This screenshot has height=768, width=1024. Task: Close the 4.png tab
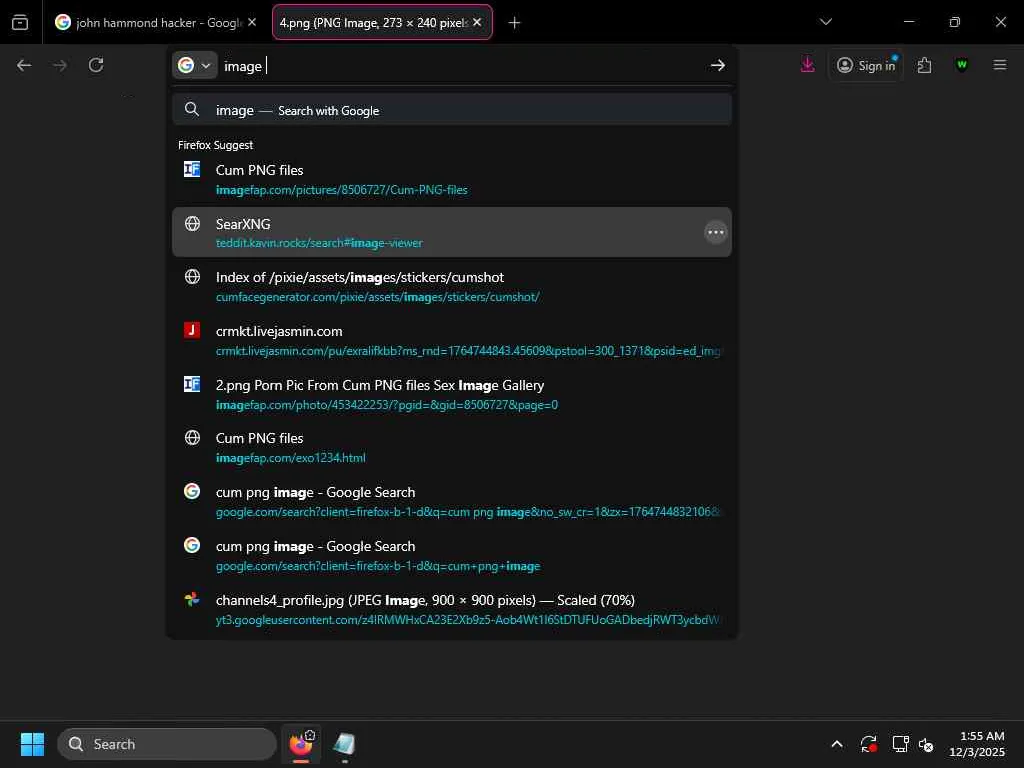coord(477,22)
